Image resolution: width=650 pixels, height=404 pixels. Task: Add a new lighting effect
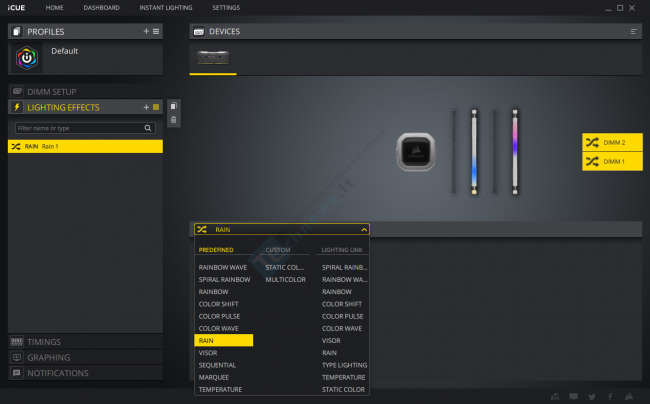[x=145, y=107]
